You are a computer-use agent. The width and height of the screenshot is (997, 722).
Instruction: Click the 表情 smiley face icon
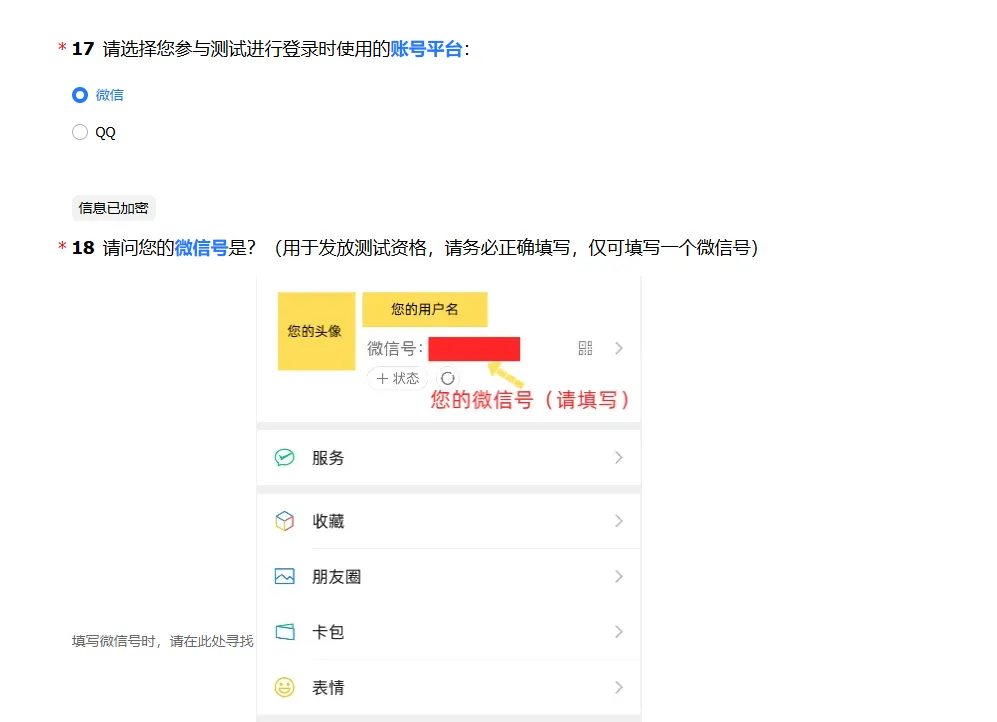pos(285,687)
